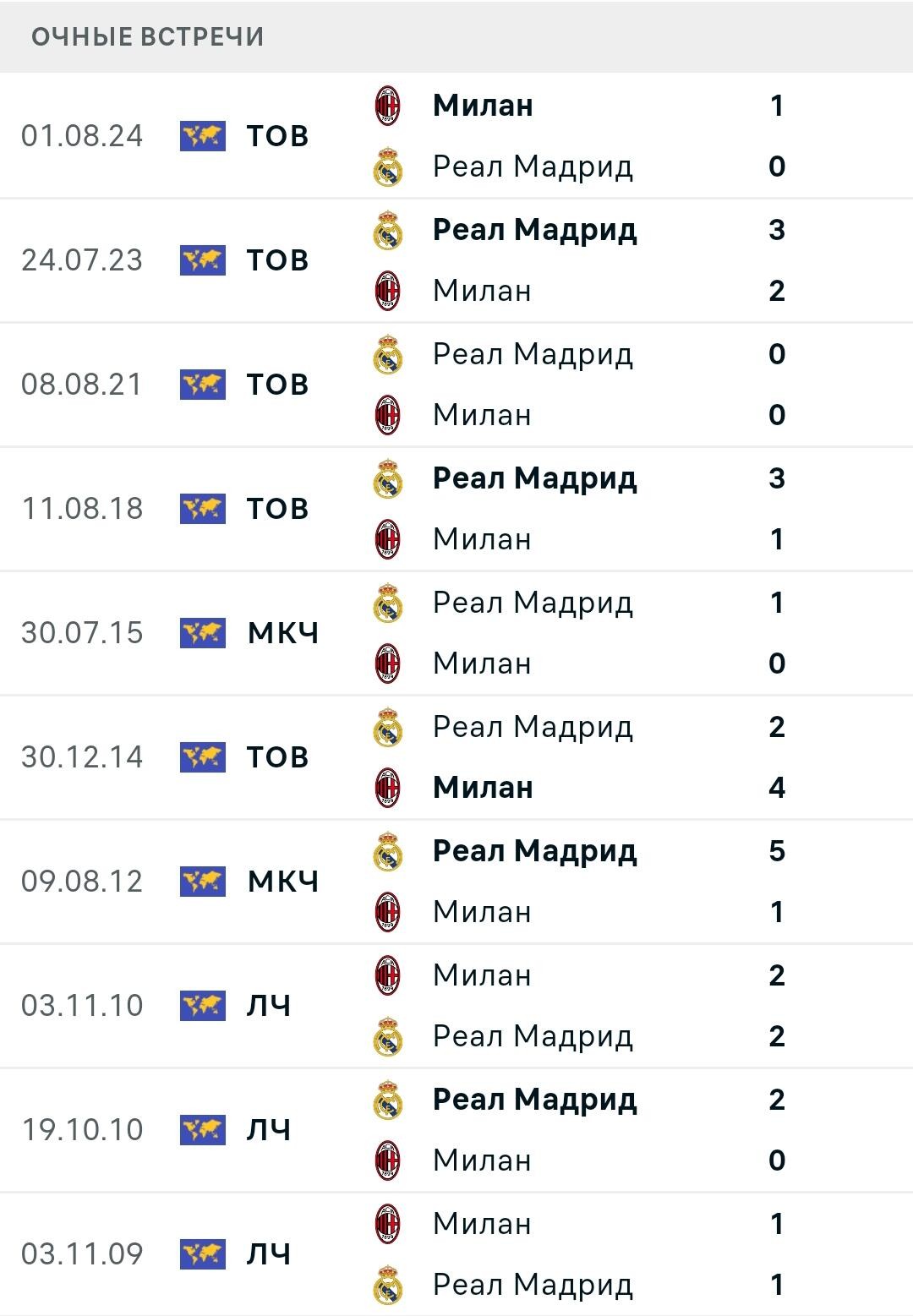Tap world map icon beside 08.08.21
This screenshot has width=913, height=1316.
[x=203, y=385]
